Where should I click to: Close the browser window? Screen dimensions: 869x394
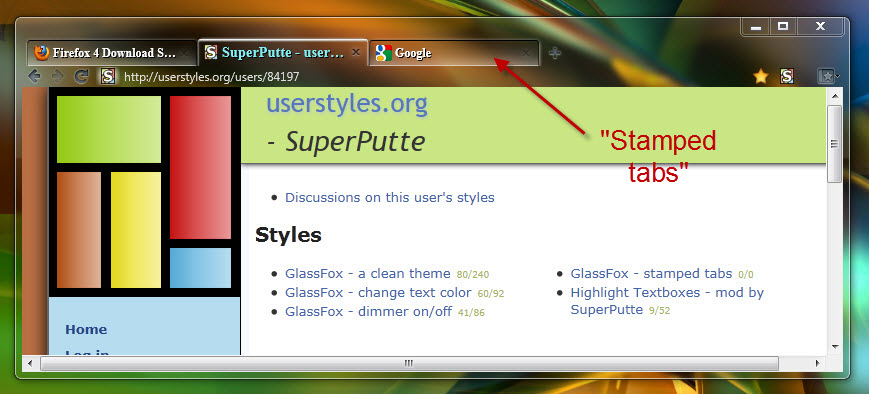click(x=821, y=27)
